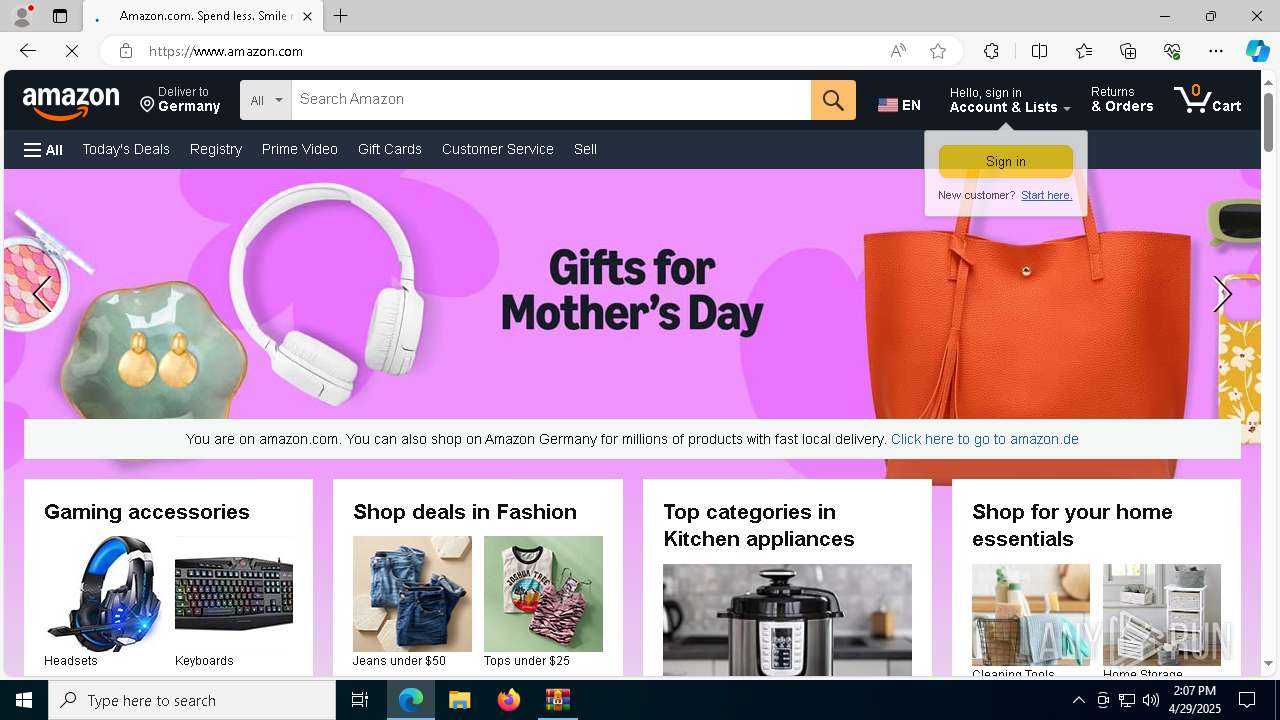Open the shopping Cart icon
The height and width of the screenshot is (720, 1280).
[x=1208, y=99]
